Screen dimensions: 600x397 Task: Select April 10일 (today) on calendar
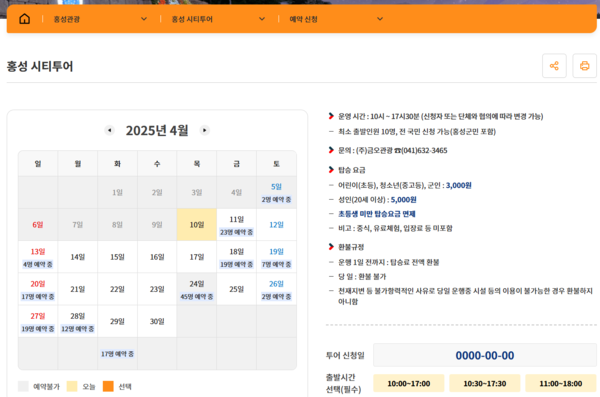[x=197, y=225]
